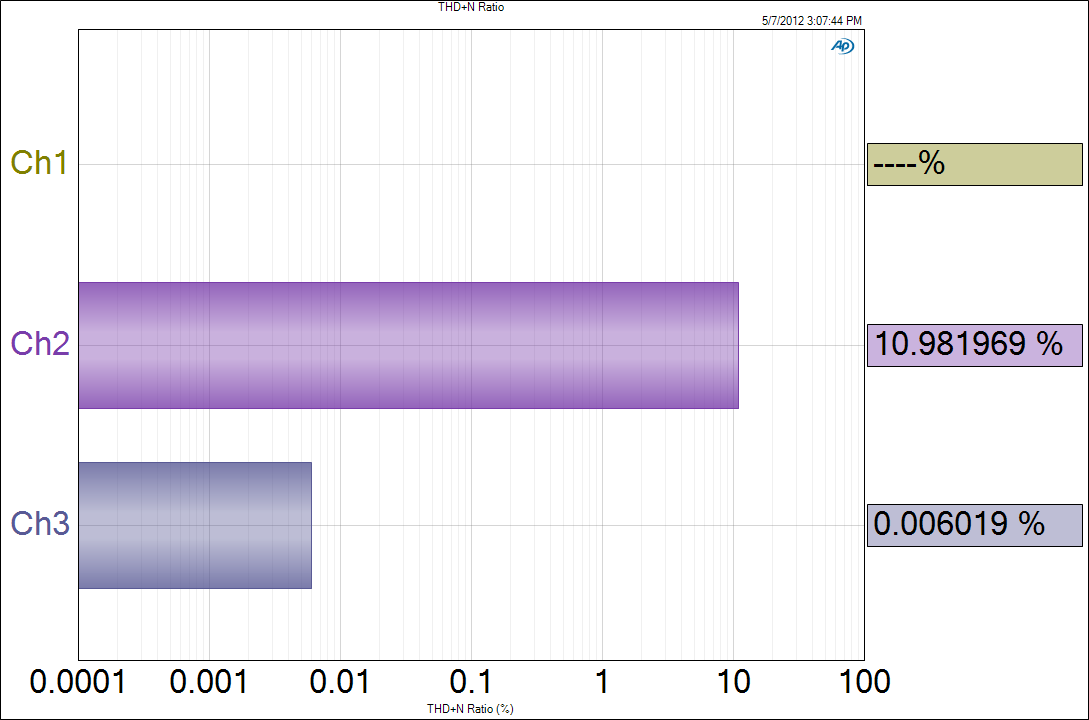Screen dimensions: 1089x720
Task: Click the AP logo icon in the graph corner
Action: click(842, 47)
